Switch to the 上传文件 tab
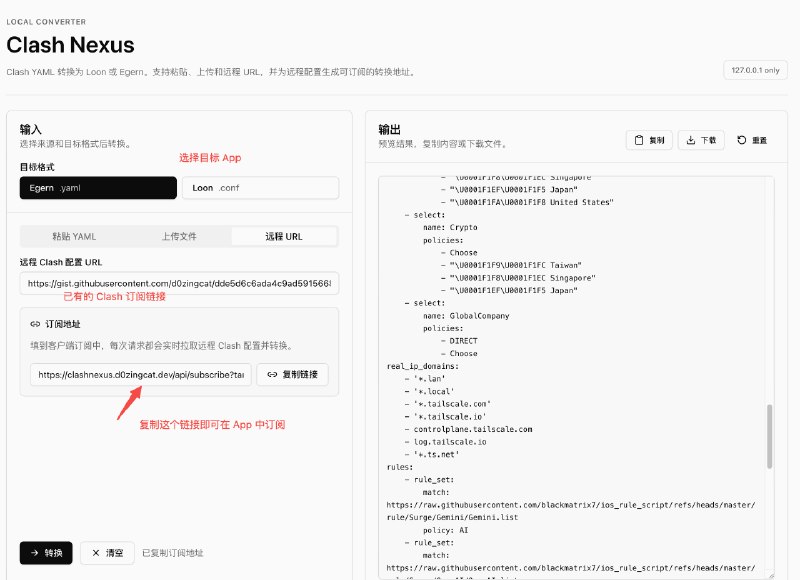This screenshot has width=800, height=580. (179, 236)
